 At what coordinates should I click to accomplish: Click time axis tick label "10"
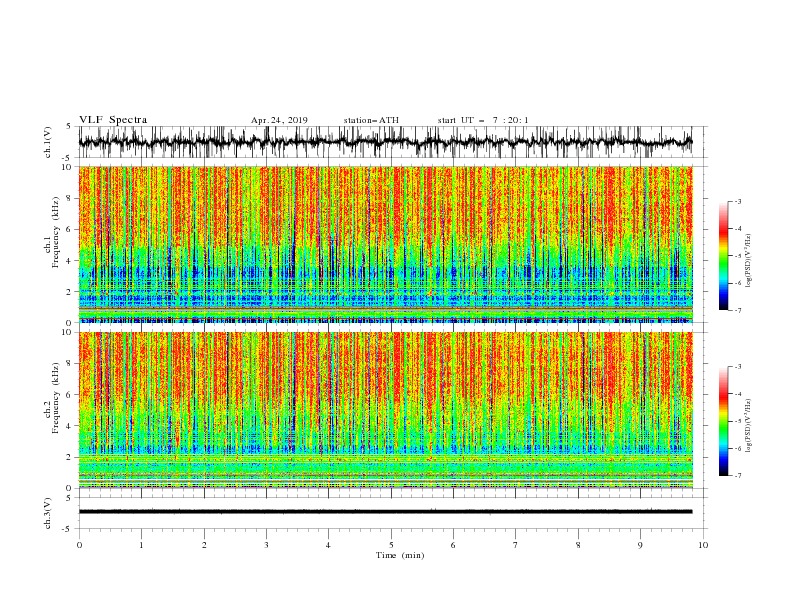tap(703, 545)
